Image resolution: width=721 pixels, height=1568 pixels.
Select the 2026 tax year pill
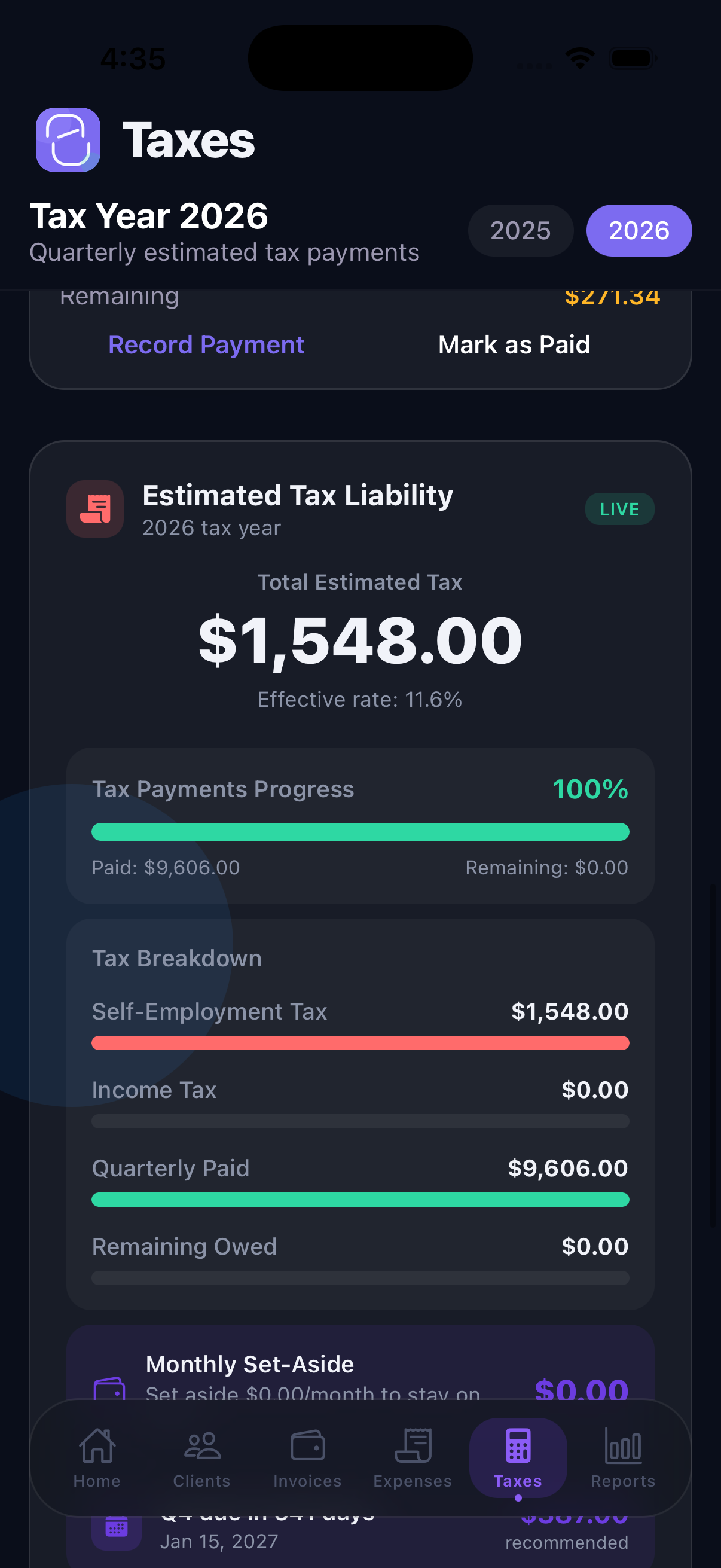[638, 230]
